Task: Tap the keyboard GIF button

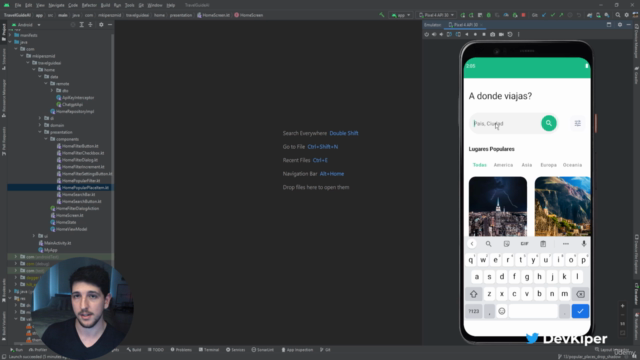Action: 524,244
